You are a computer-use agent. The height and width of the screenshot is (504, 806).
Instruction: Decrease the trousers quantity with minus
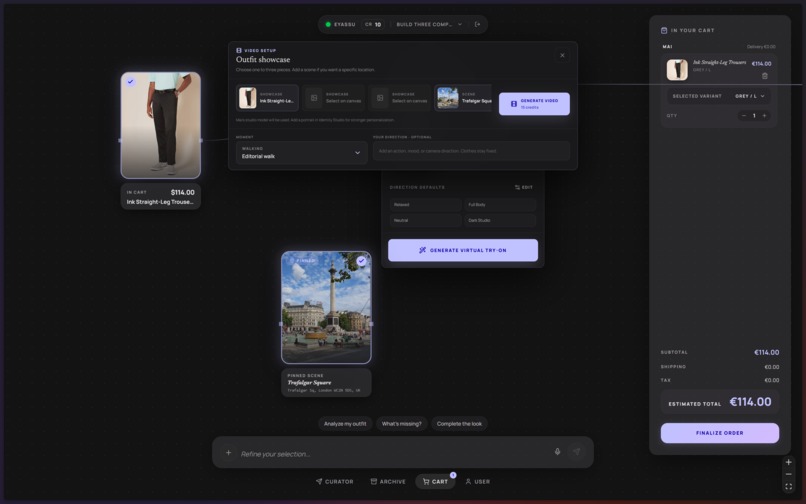(x=743, y=116)
